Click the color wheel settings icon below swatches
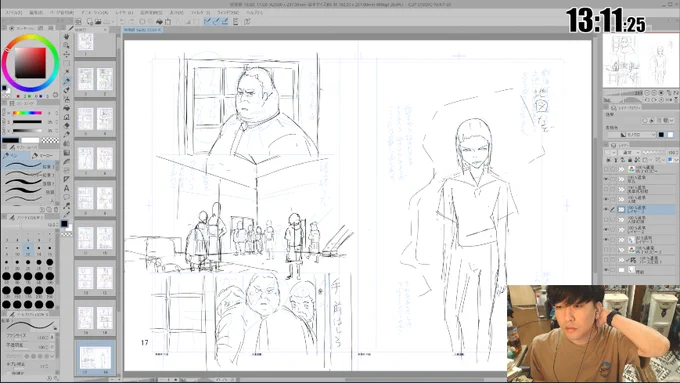The width and height of the screenshot is (680, 383). point(56,95)
